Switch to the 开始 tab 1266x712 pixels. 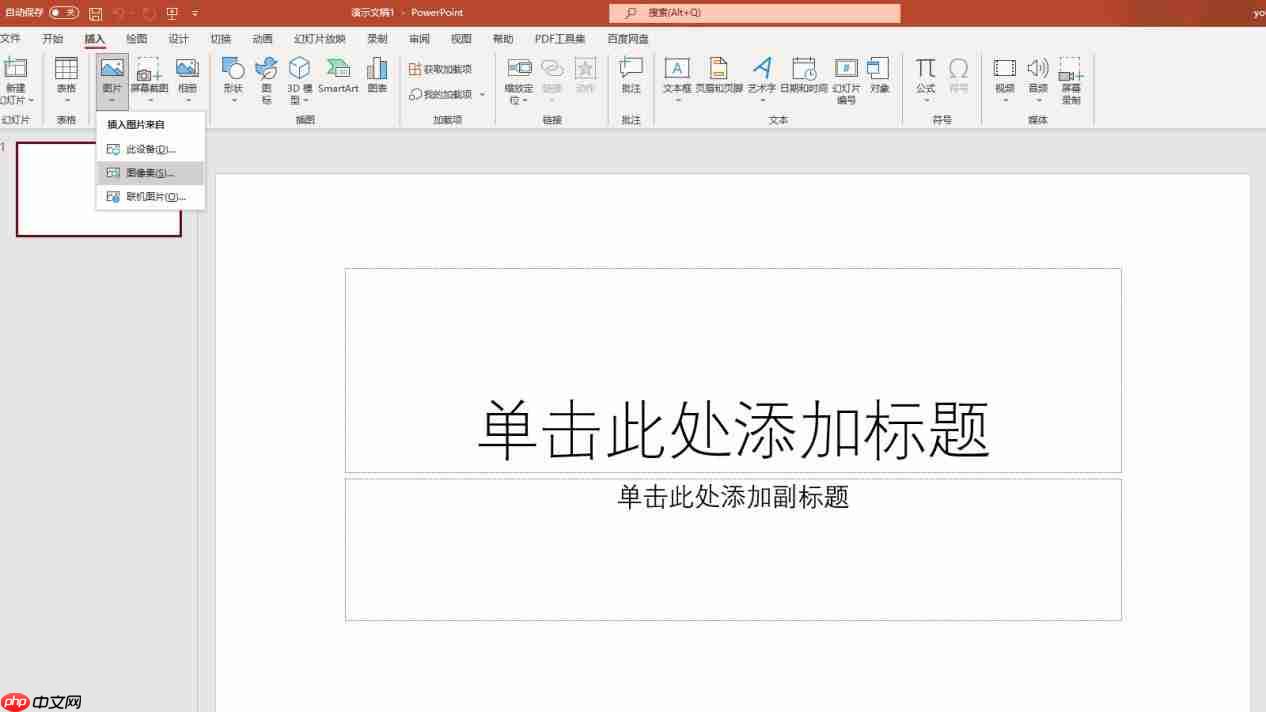(52, 39)
